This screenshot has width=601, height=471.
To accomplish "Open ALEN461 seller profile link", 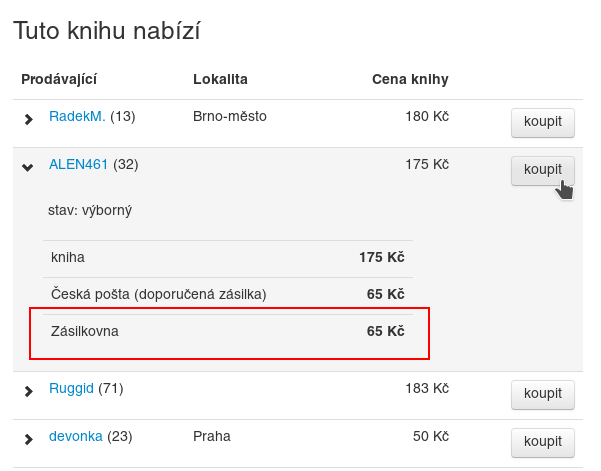I will tap(79, 164).
